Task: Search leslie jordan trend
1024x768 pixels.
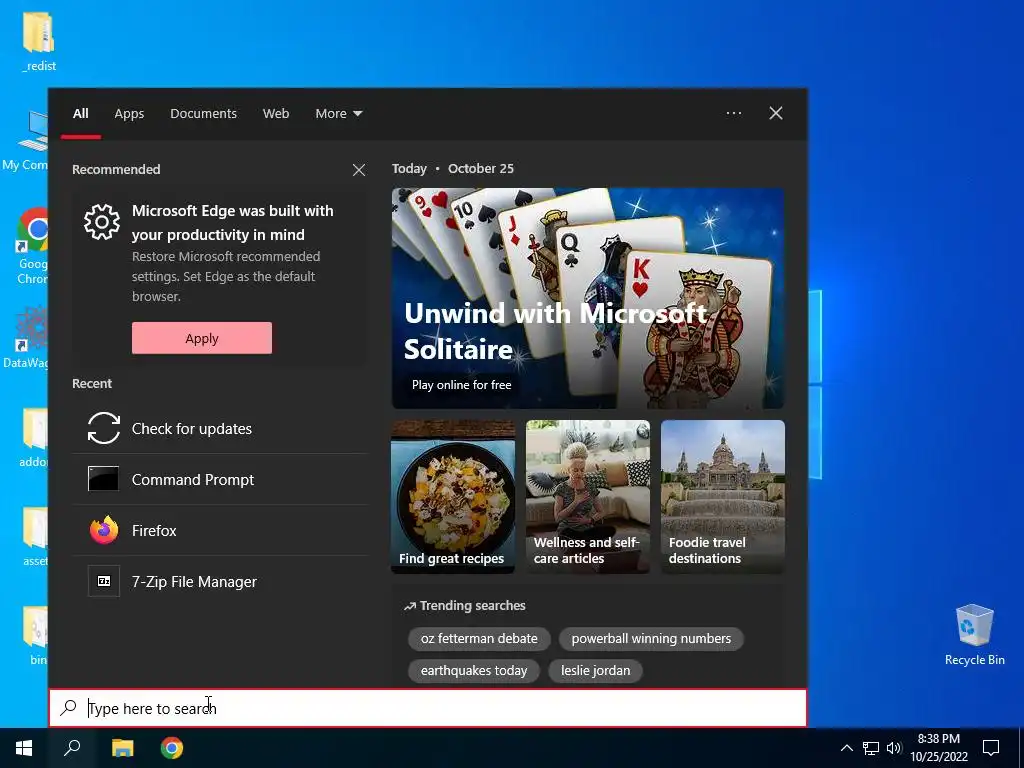Action: click(x=596, y=671)
